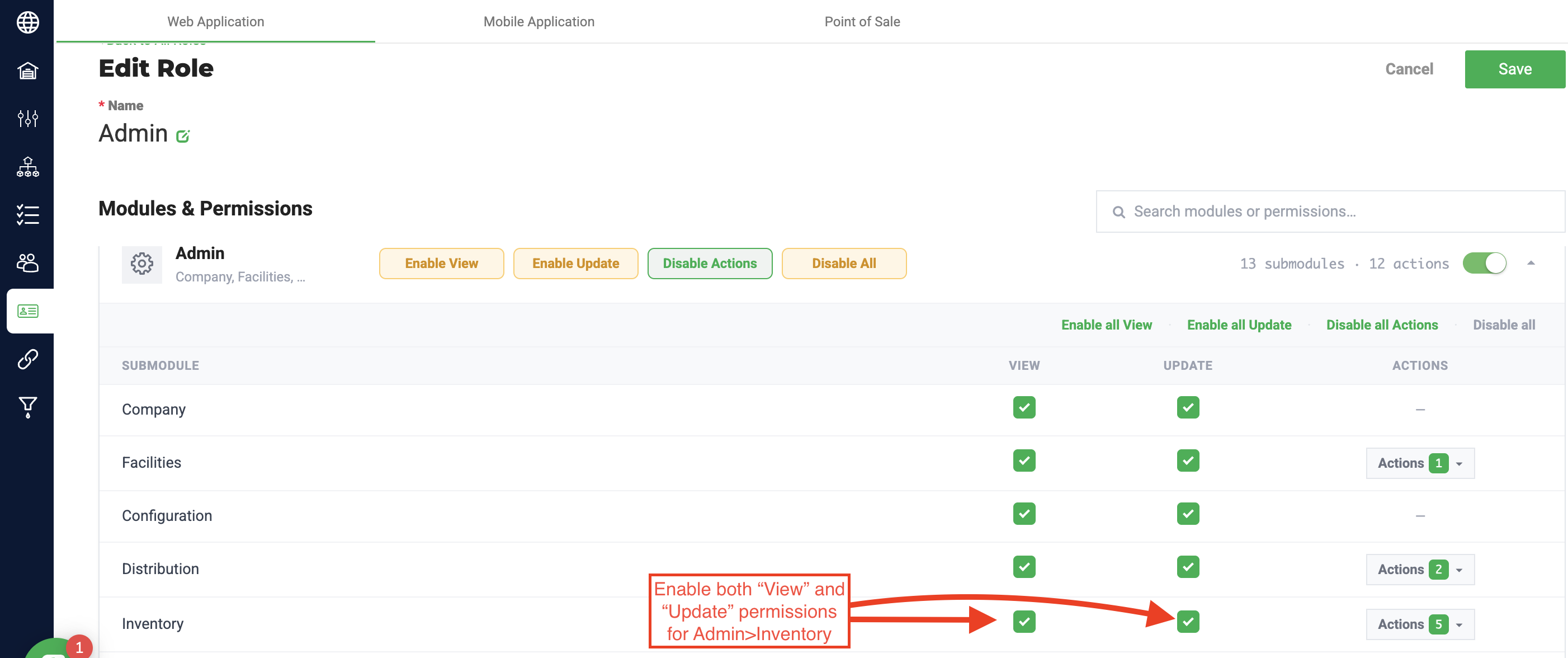
Task: Click the Configuration submodule row label
Action: pos(167,515)
